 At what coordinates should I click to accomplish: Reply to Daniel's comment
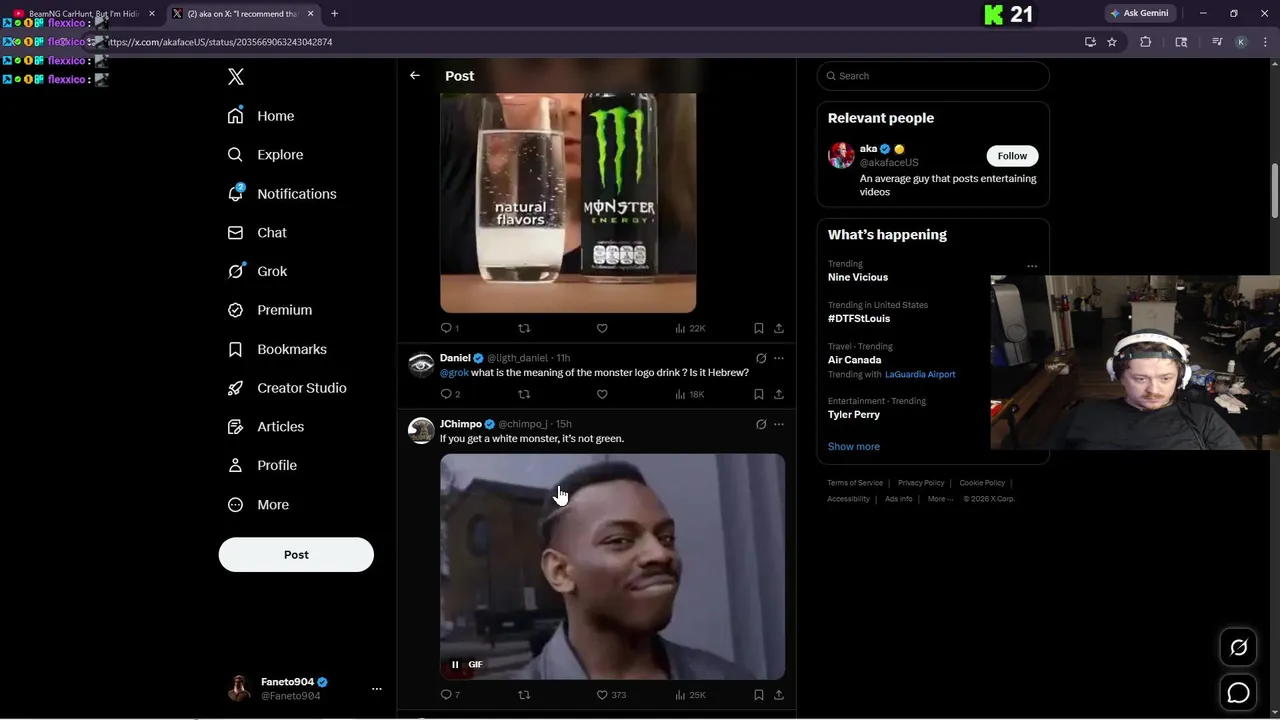tap(450, 394)
